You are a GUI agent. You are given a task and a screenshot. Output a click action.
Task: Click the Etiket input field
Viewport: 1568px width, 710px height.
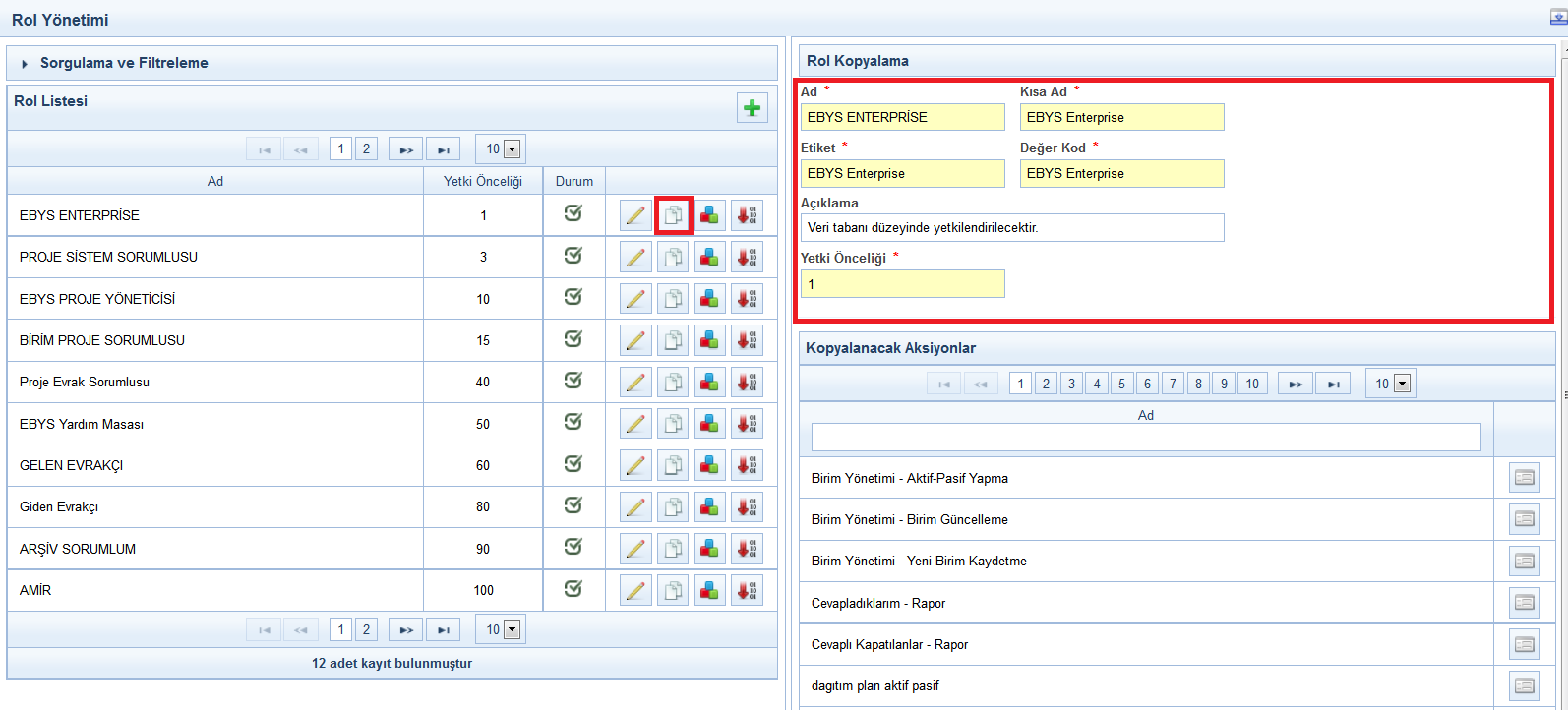point(903,173)
